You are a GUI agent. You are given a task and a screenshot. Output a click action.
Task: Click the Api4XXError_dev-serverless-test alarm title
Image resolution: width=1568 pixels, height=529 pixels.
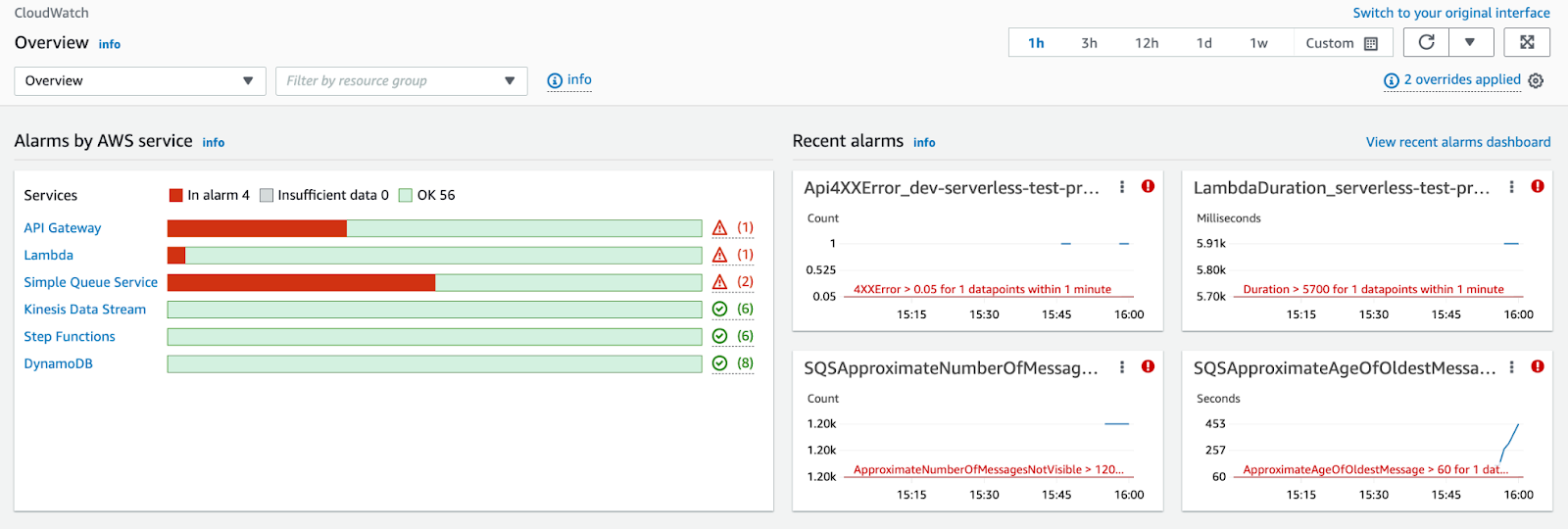click(x=952, y=187)
